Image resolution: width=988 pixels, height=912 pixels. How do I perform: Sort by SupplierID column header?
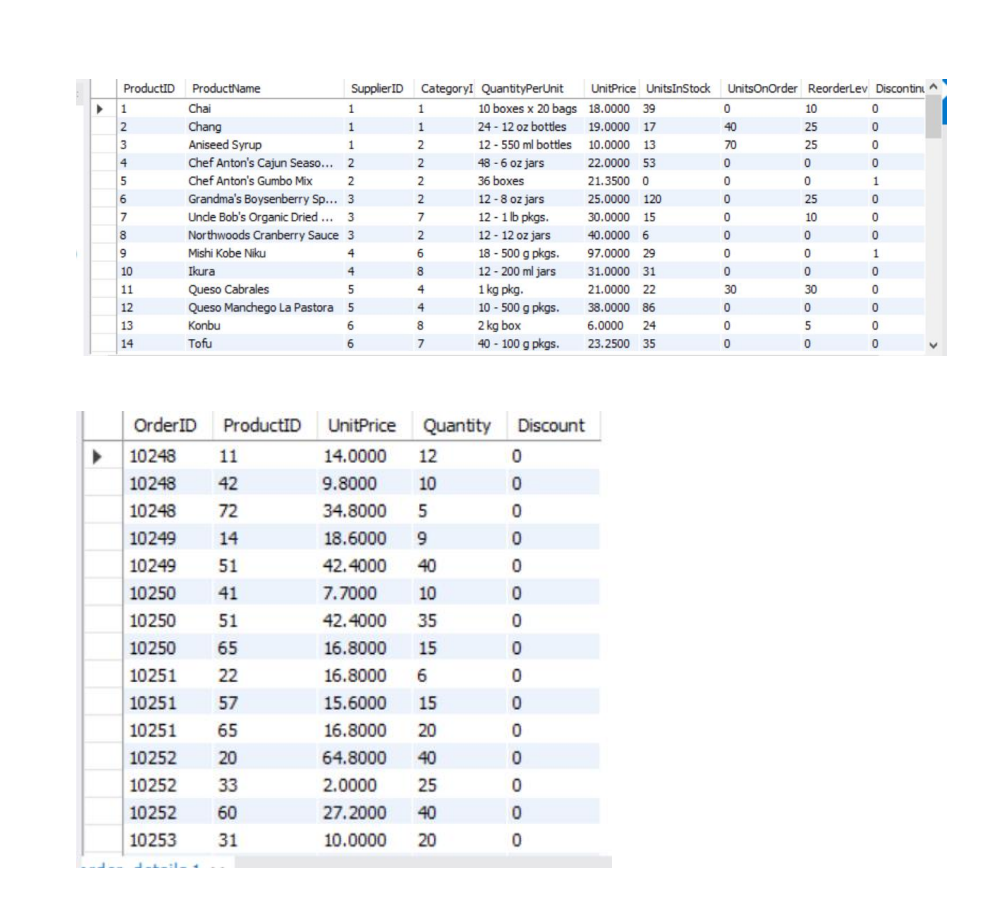[x=377, y=89]
